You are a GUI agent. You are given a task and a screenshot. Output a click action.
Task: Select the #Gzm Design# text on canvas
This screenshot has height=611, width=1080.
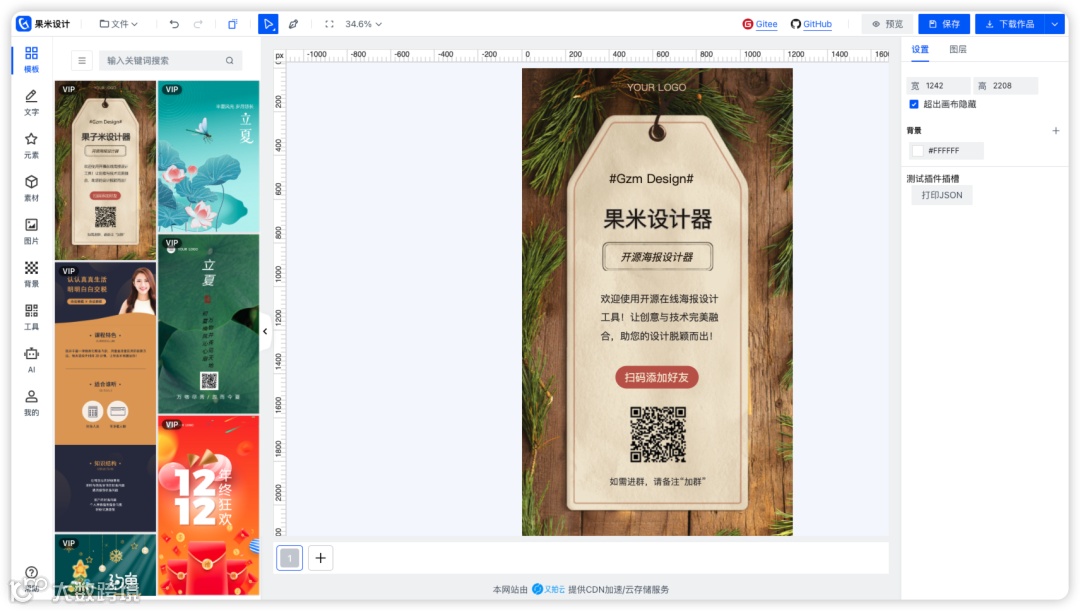point(651,179)
